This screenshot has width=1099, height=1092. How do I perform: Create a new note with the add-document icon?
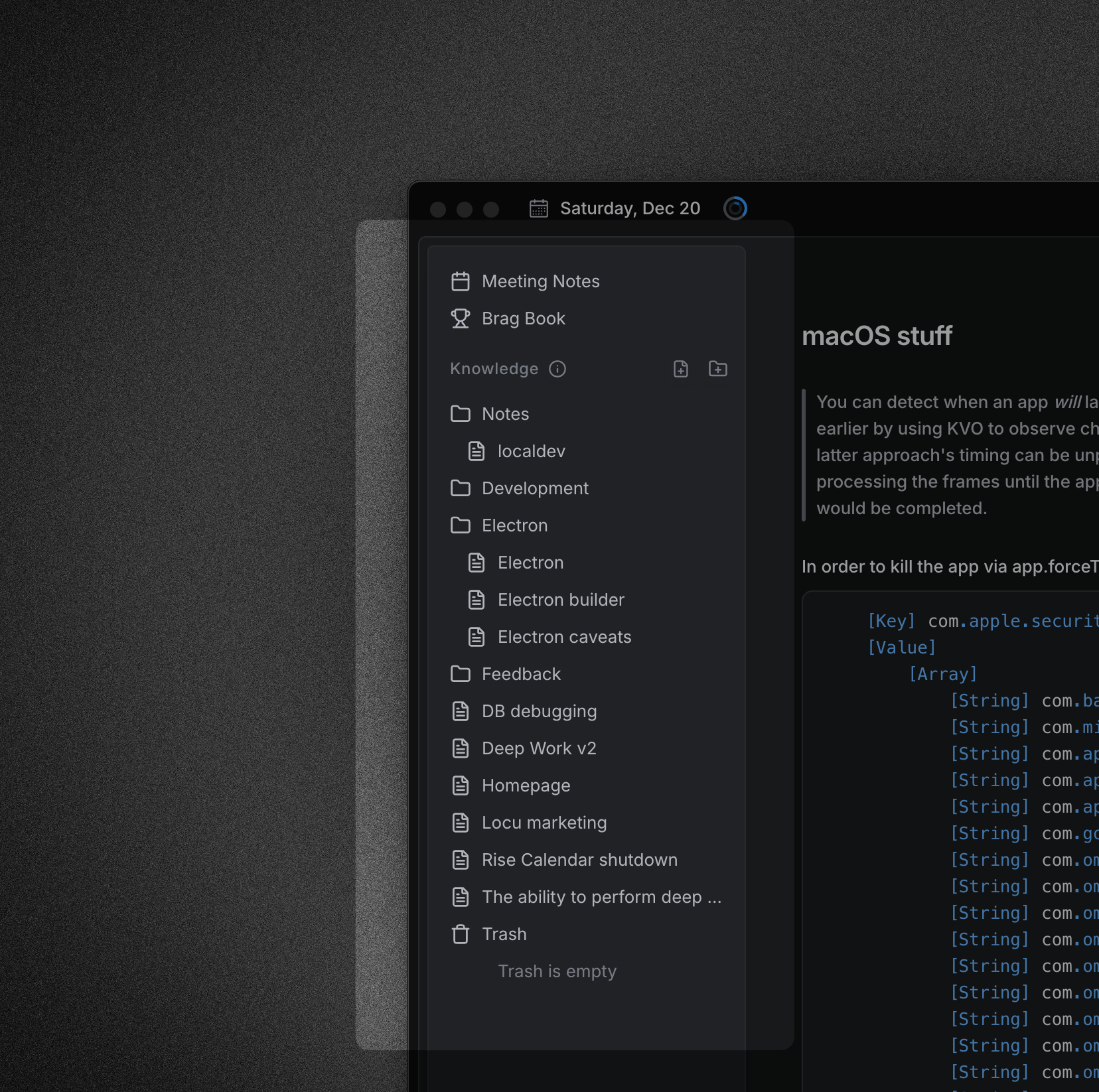click(681, 369)
